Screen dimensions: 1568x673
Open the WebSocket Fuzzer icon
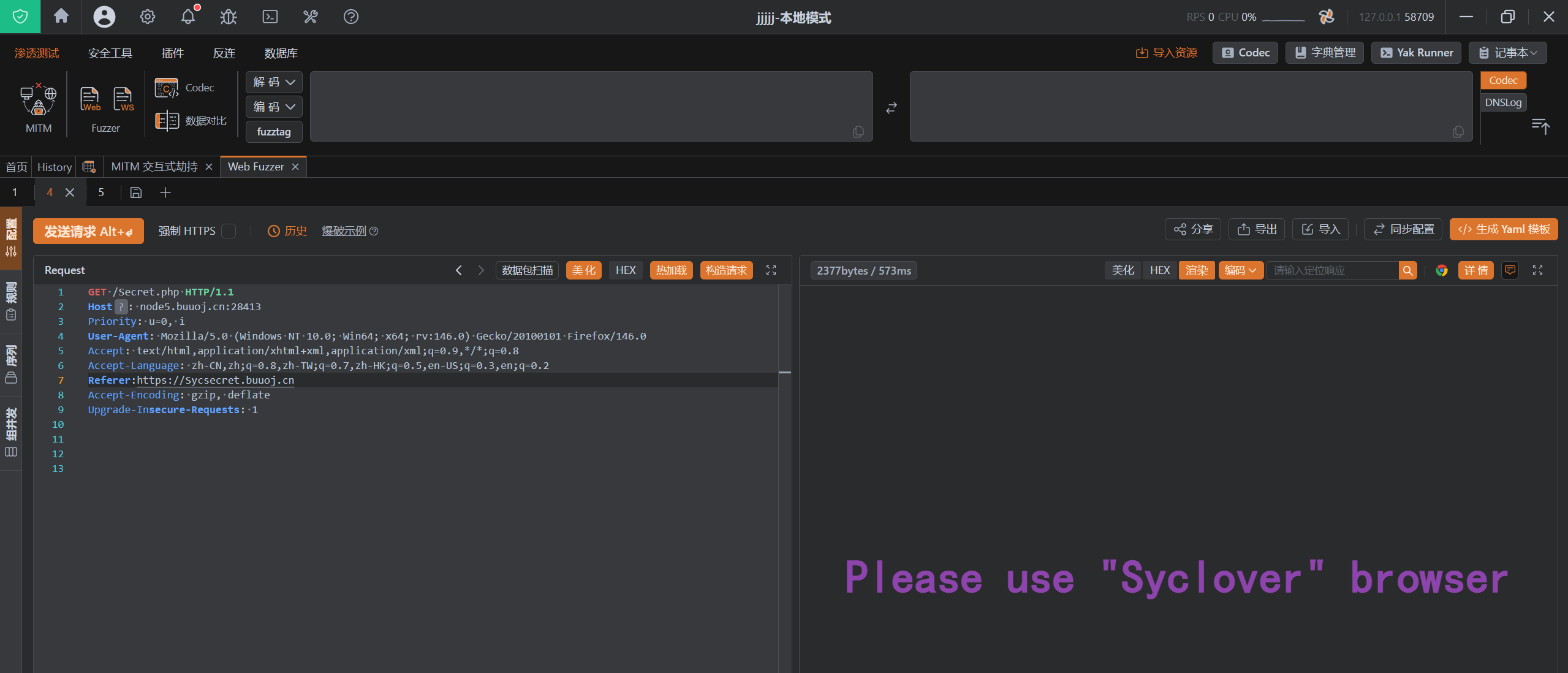coord(123,99)
